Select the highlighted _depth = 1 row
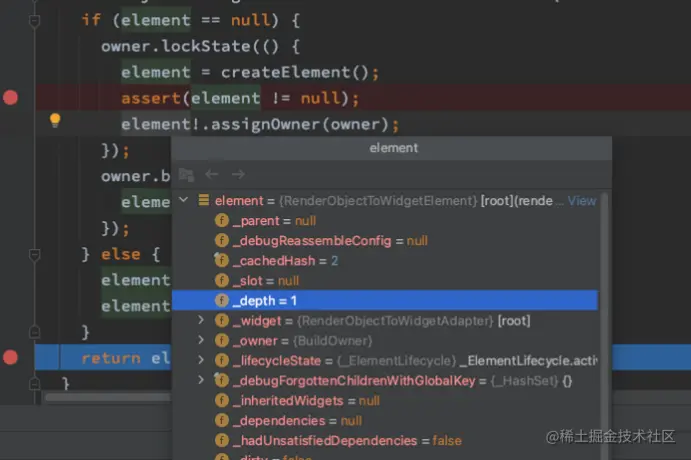 coord(385,300)
